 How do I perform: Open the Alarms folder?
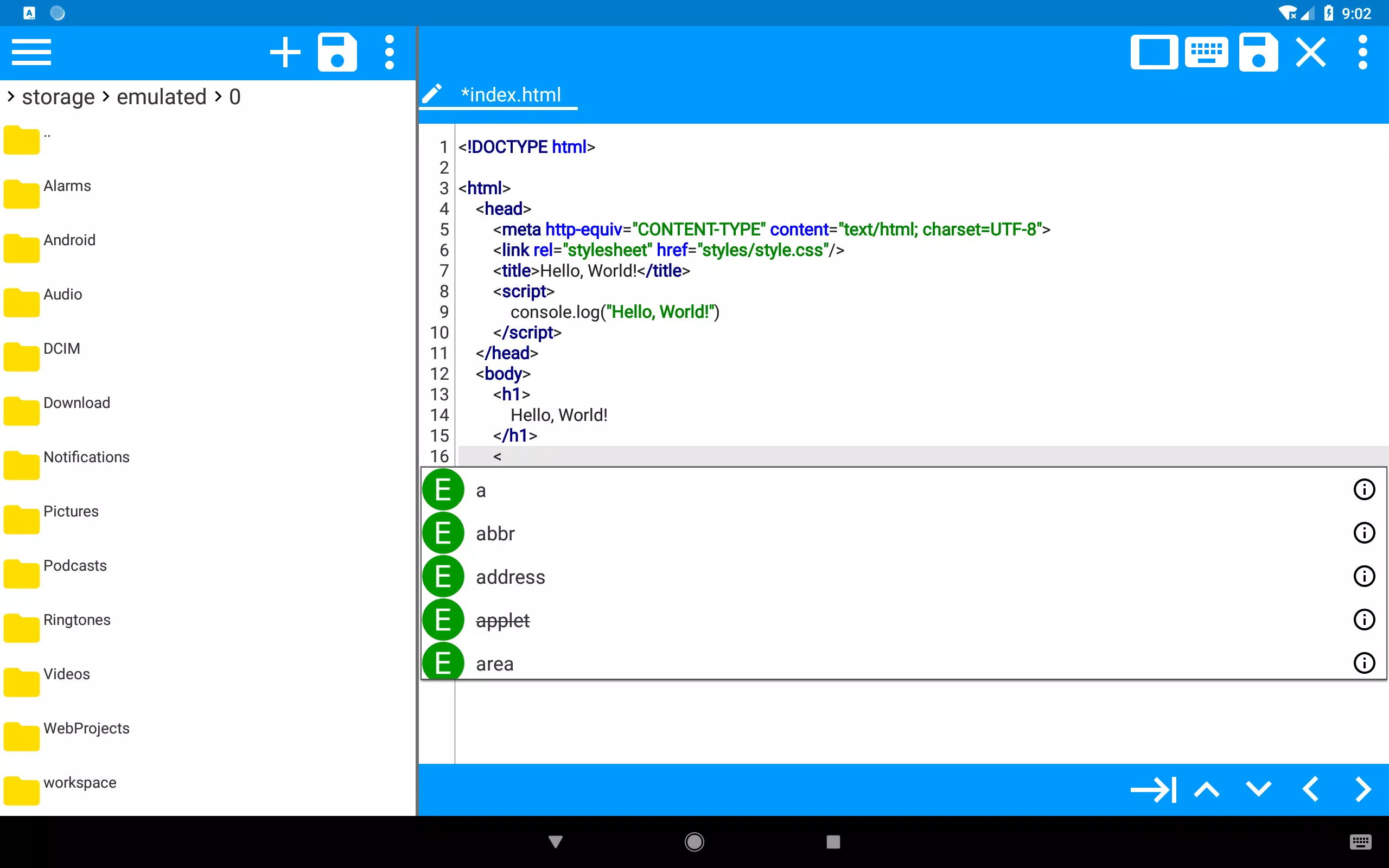[208, 193]
